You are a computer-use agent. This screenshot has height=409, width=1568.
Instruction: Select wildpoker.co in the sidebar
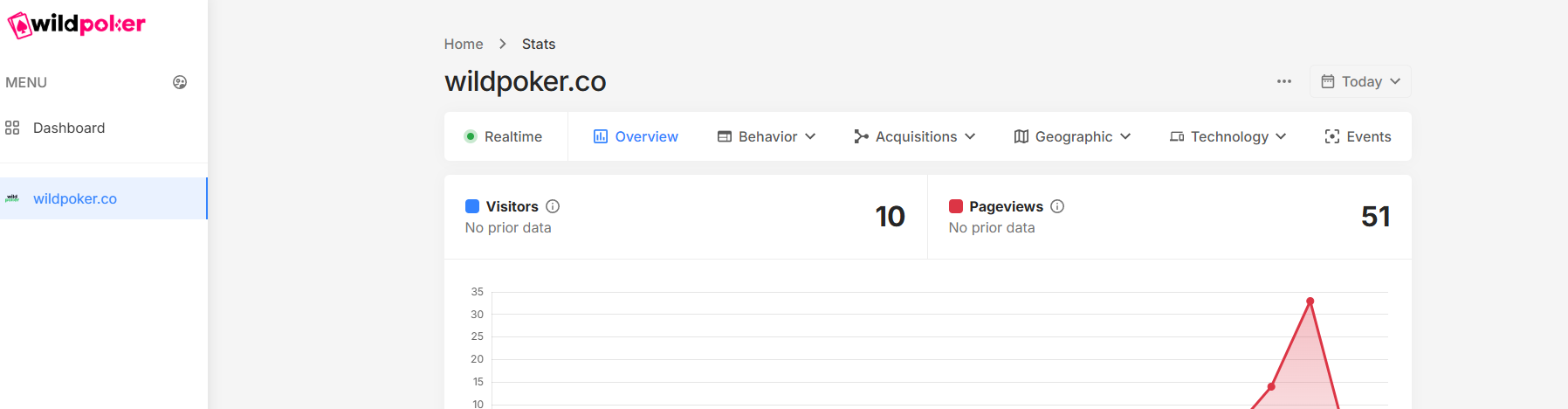[104, 198]
